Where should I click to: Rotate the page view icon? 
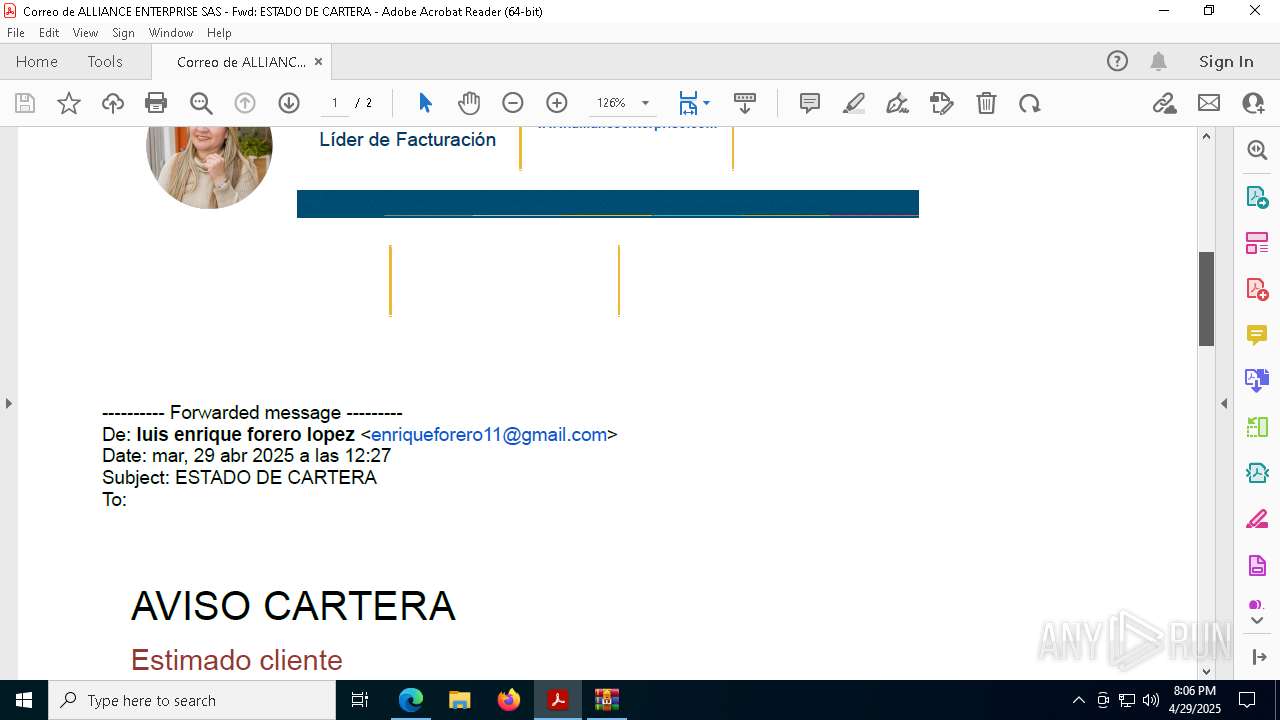[1030, 103]
